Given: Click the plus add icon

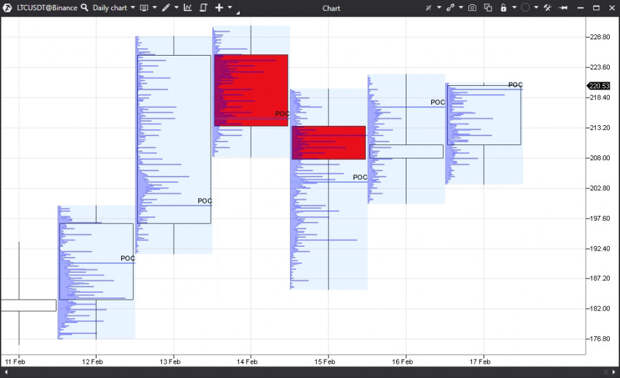Looking at the screenshot, I should tap(219, 8).
